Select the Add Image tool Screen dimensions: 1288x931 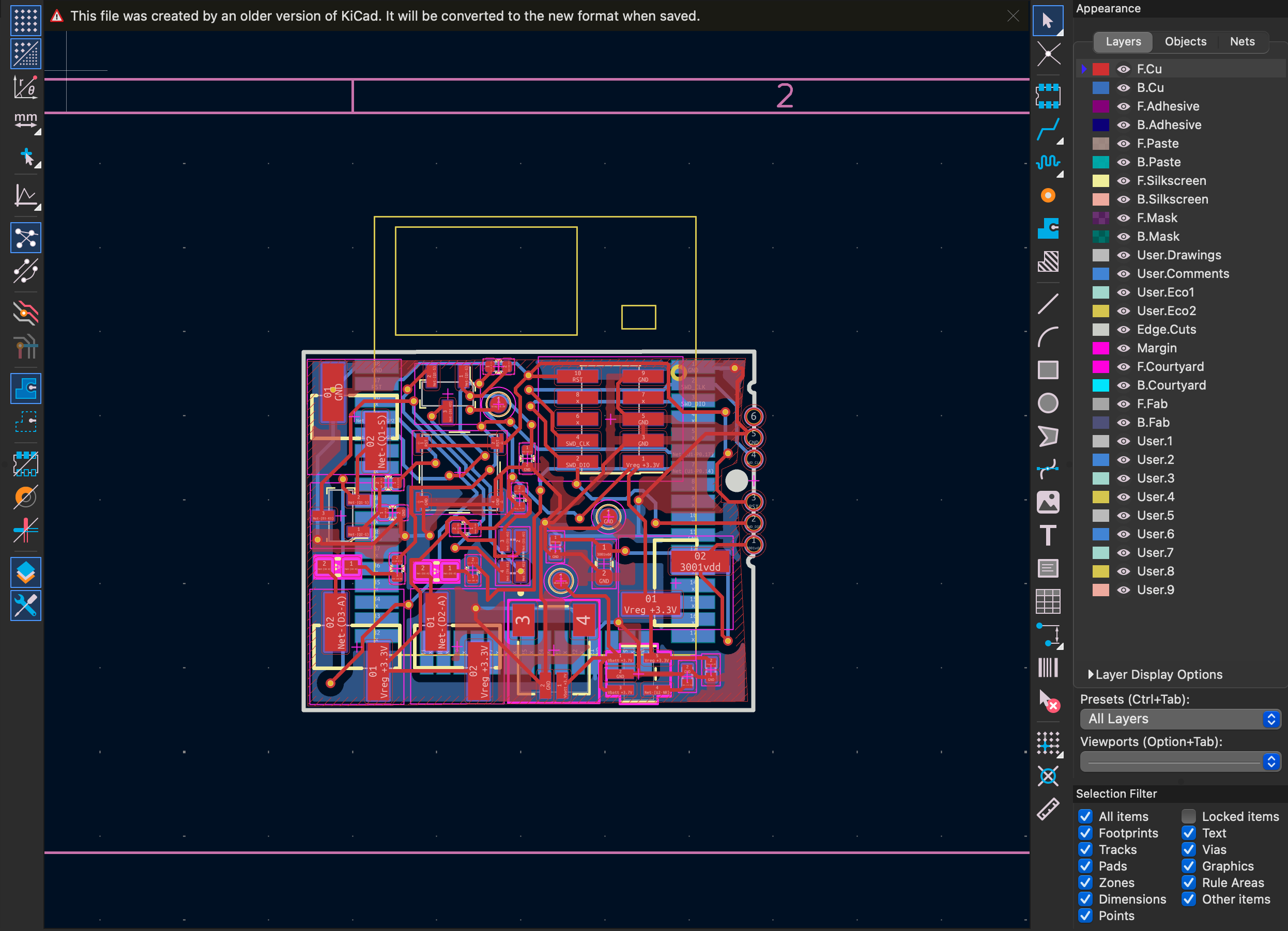click(1048, 502)
